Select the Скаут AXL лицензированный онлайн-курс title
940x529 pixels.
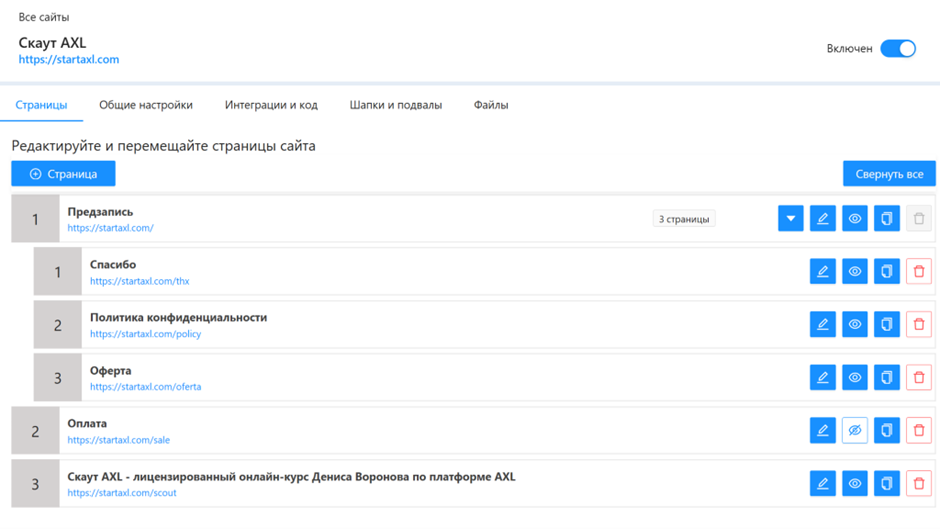(291, 477)
